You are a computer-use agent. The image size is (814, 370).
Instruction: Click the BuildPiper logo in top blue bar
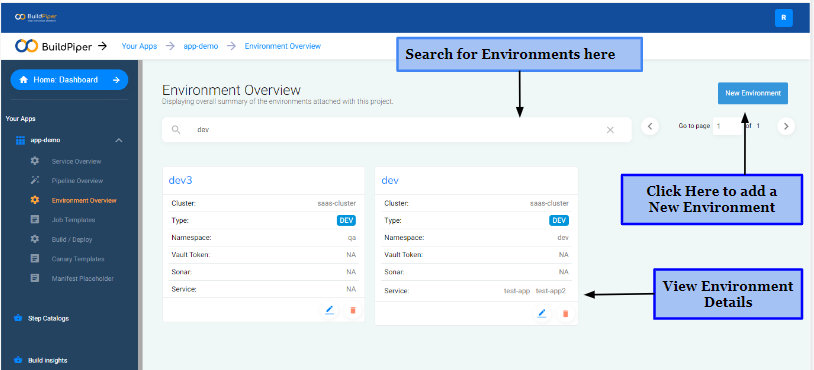tap(35, 17)
